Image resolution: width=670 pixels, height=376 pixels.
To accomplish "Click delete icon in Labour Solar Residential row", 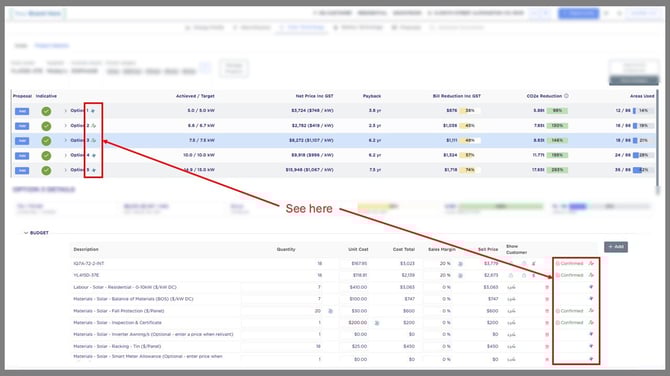I will pos(547,287).
